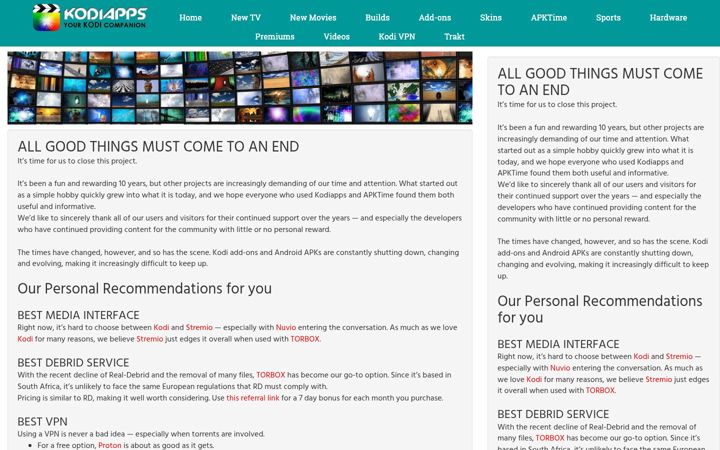The width and height of the screenshot is (720, 450).
Task: Open Nuvio link in sidebar
Action: pos(560,368)
